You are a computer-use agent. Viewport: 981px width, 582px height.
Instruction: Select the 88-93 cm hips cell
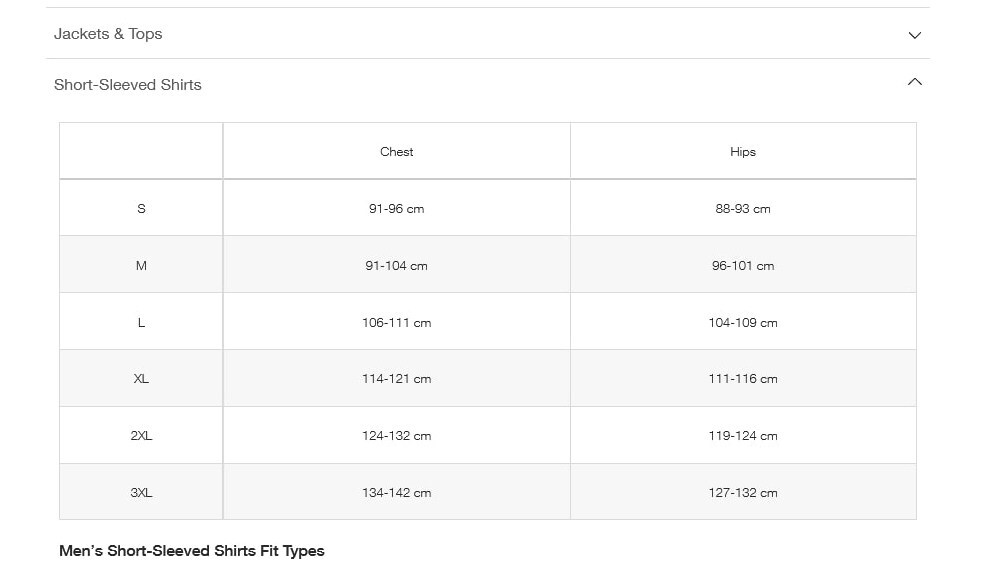[743, 209]
